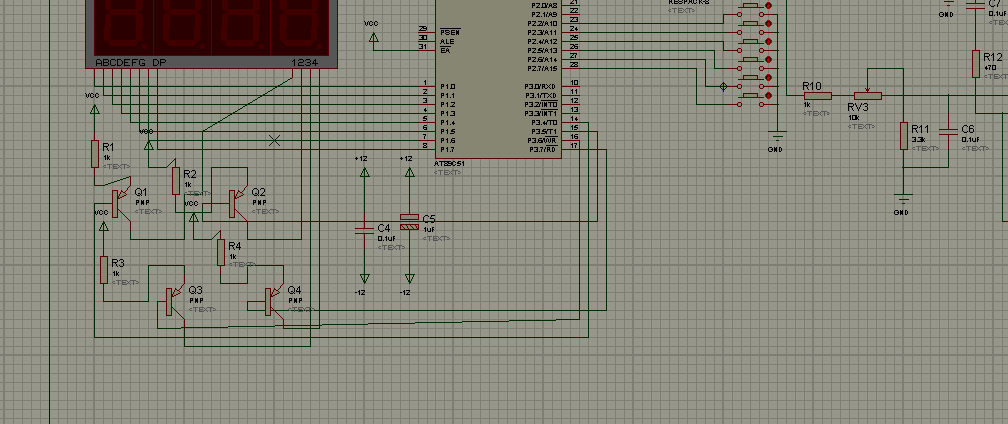
Task: Click pin number '31' on the chip
Action: tap(422, 46)
